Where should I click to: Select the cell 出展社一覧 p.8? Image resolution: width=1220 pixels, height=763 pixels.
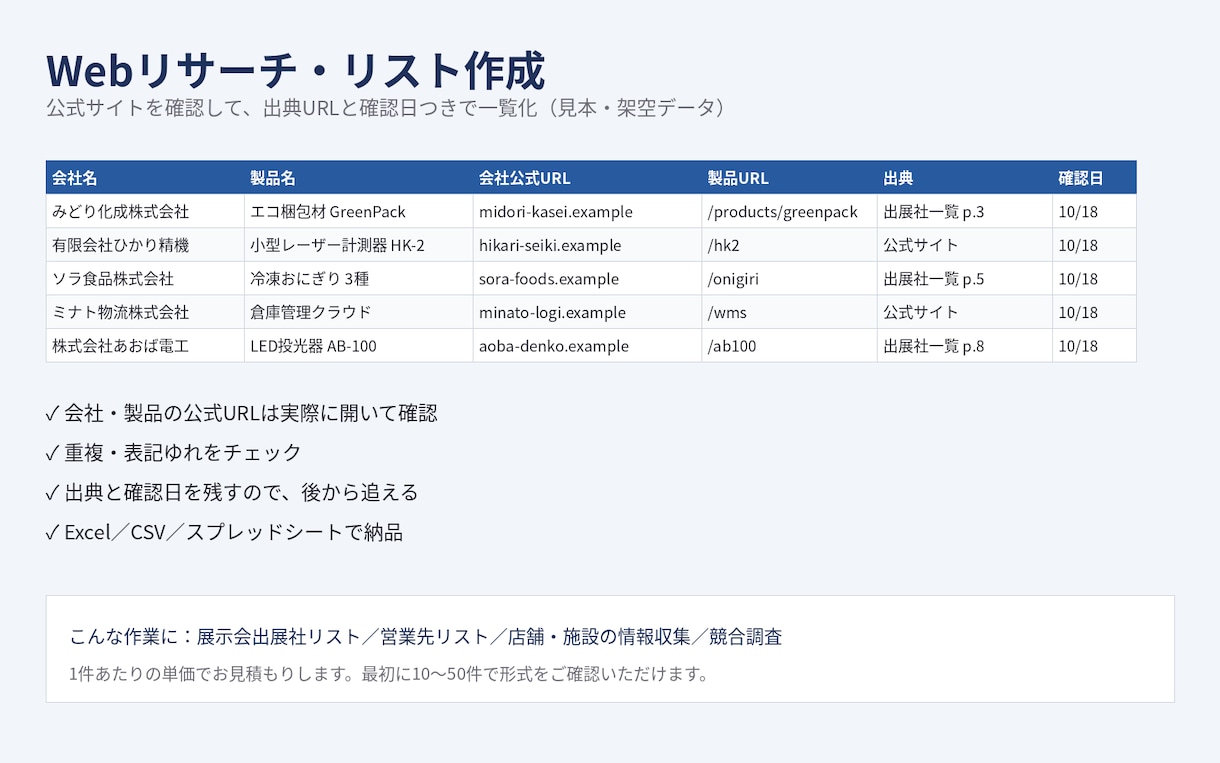point(965,346)
